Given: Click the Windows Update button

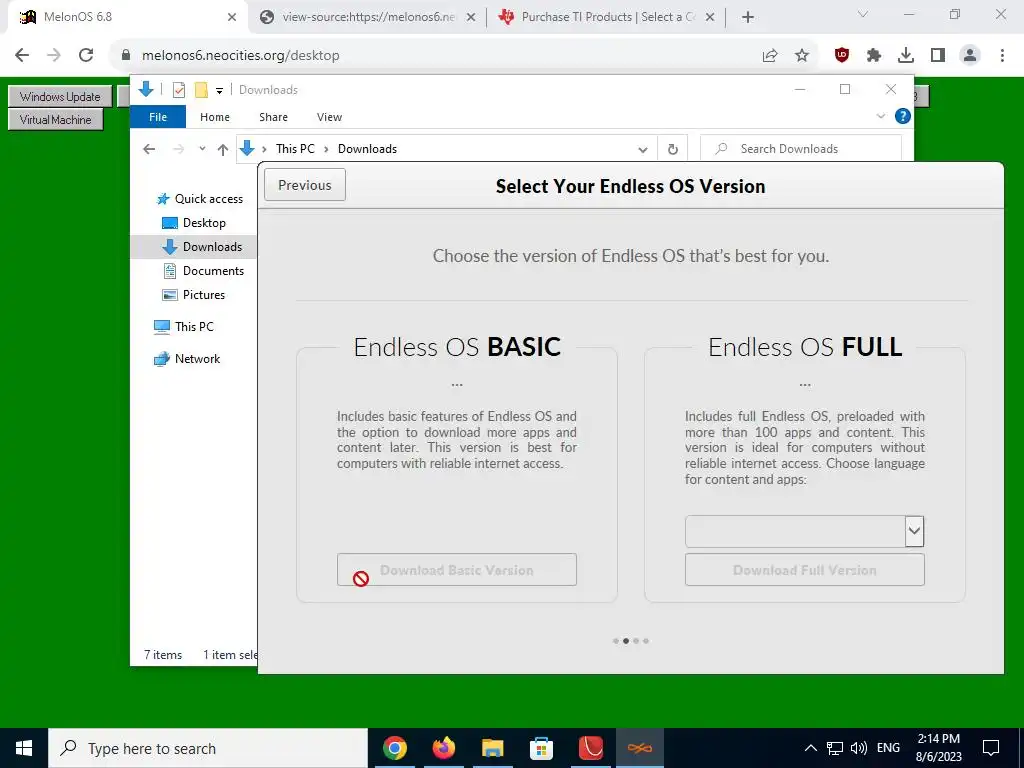Looking at the screenshot, I should point(60,97).
